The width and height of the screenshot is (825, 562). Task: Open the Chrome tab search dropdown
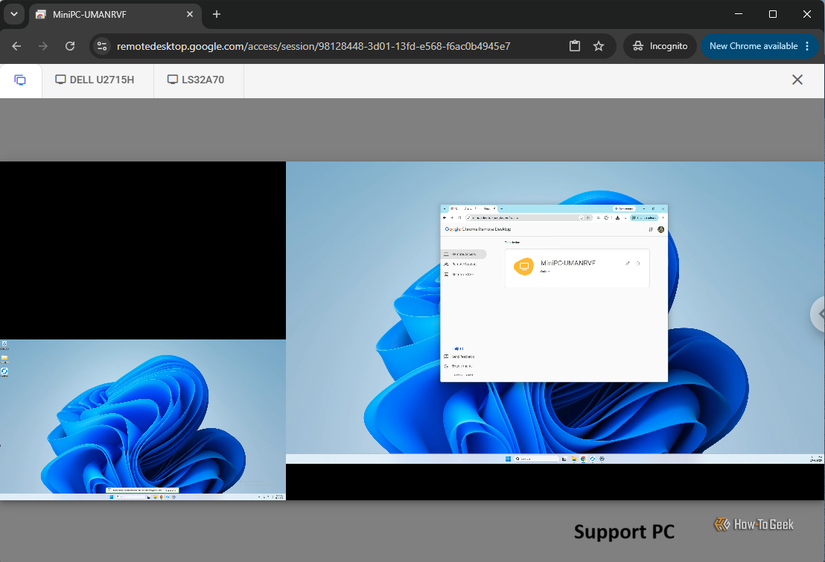(14, 14)
